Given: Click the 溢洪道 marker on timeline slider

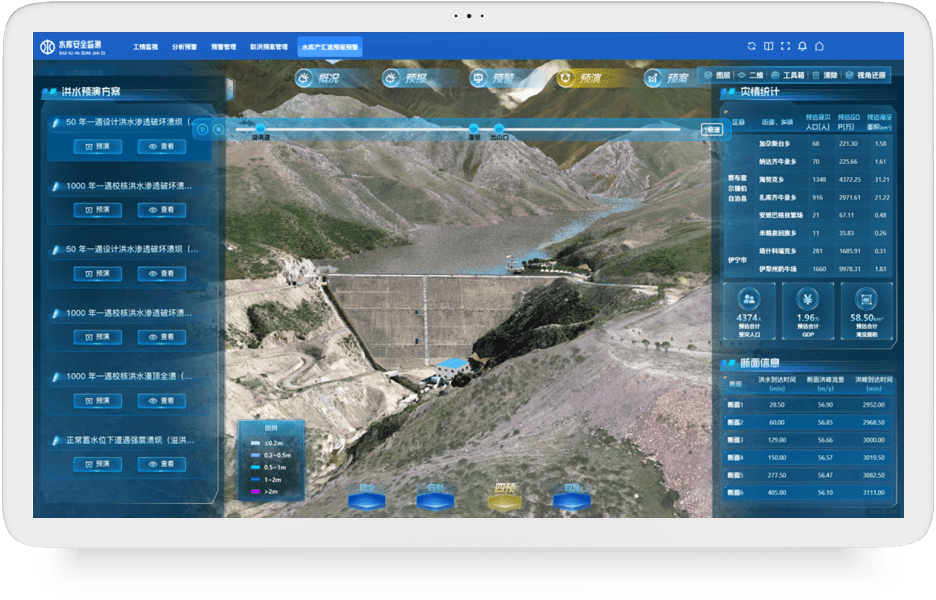Looking at the screenshot, I should [x=260, y=128].
